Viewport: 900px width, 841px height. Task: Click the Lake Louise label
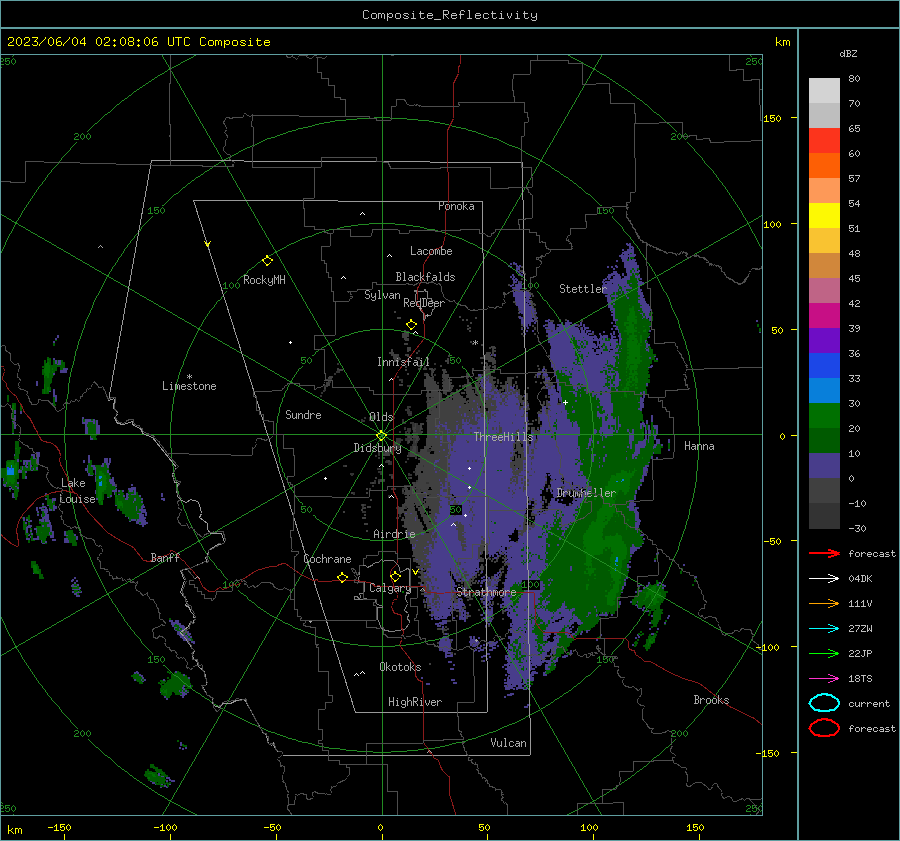point(77,491)
